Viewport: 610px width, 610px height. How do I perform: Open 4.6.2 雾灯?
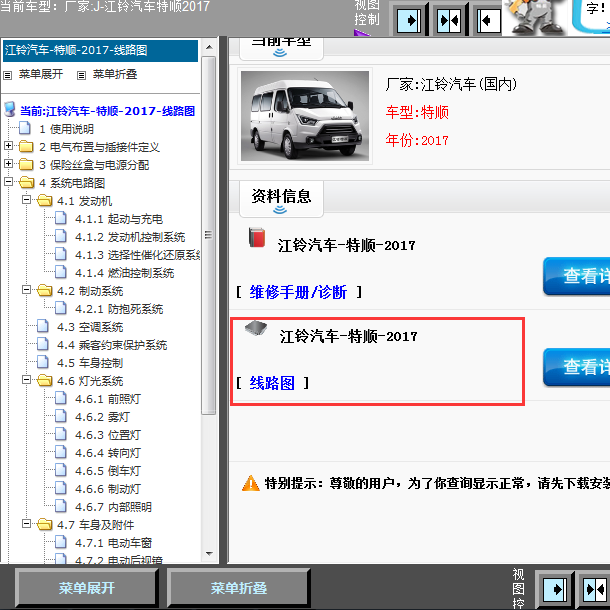(x=102, y=417)
